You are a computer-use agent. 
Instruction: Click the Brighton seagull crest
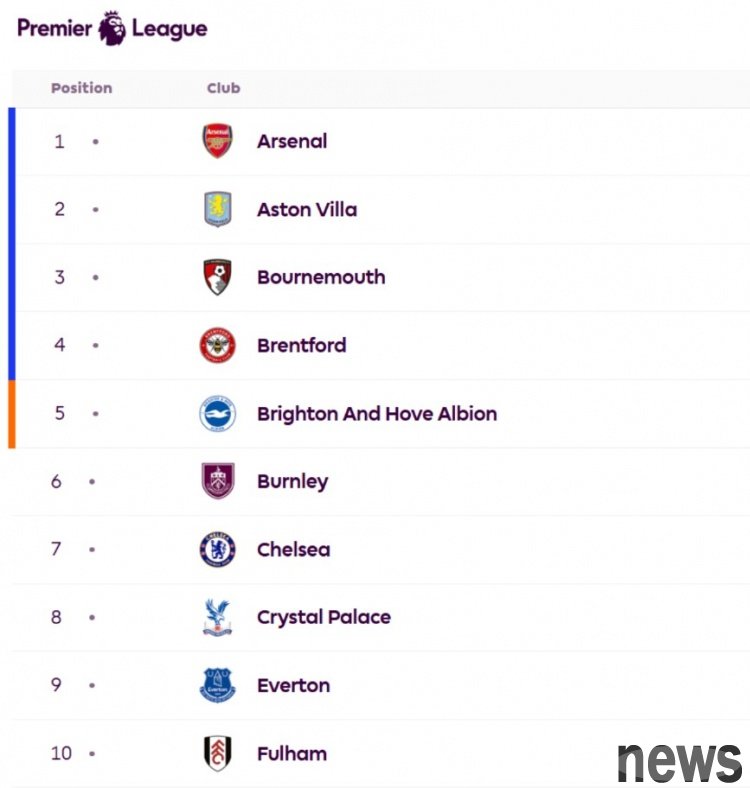[217, 413]
